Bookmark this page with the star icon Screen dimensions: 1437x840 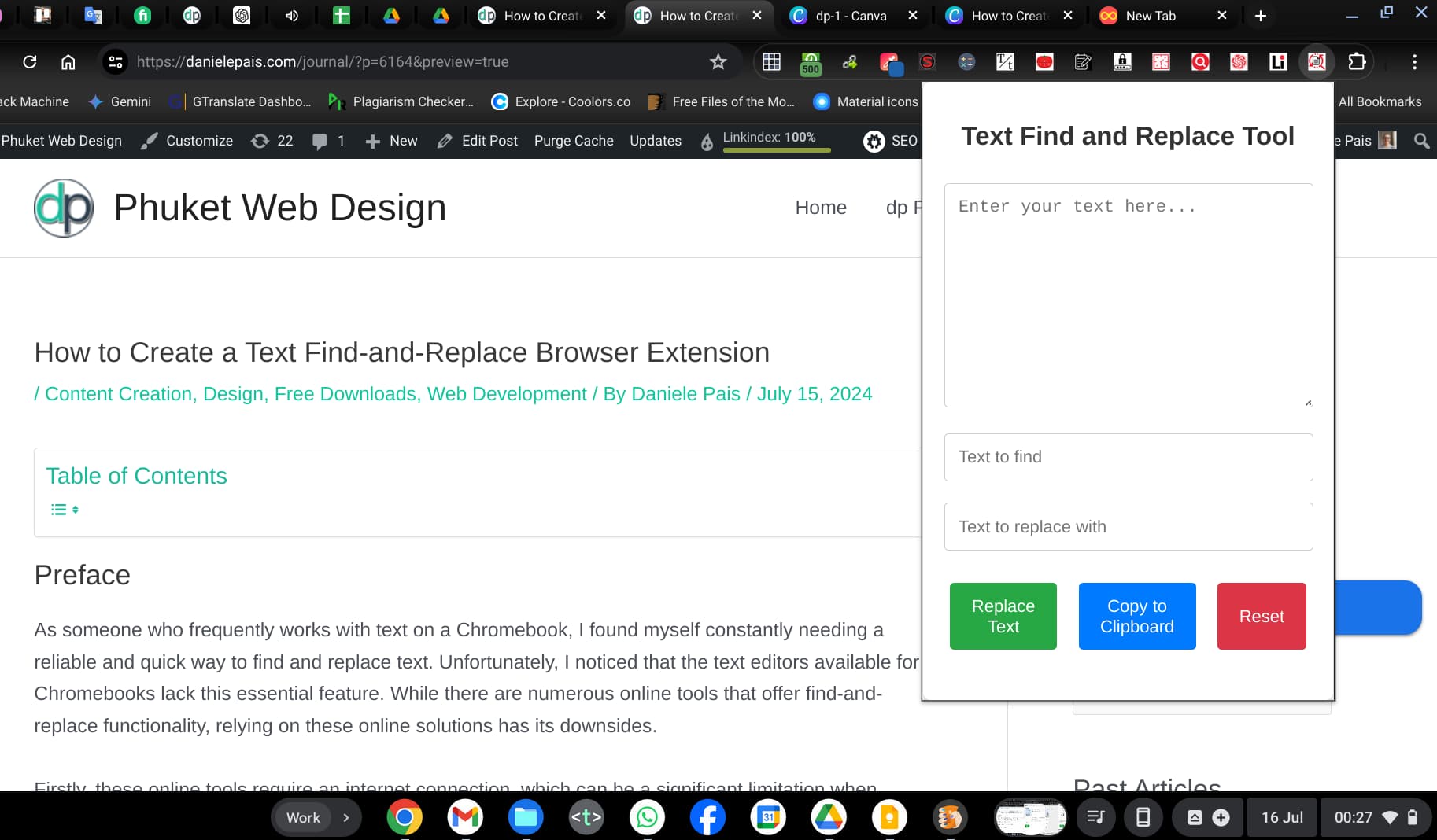click(x=718, y=61)
